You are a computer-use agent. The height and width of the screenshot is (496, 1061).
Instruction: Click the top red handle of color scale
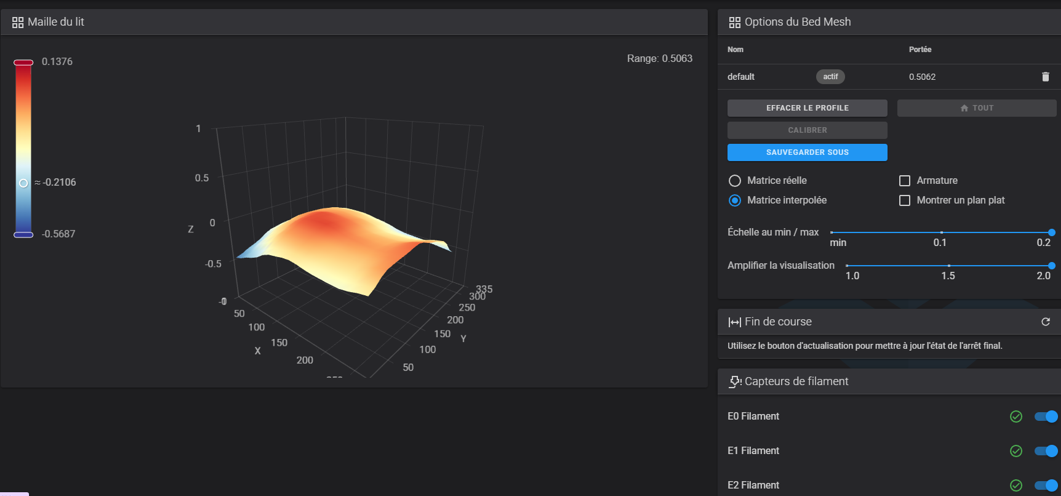[23, 62]
